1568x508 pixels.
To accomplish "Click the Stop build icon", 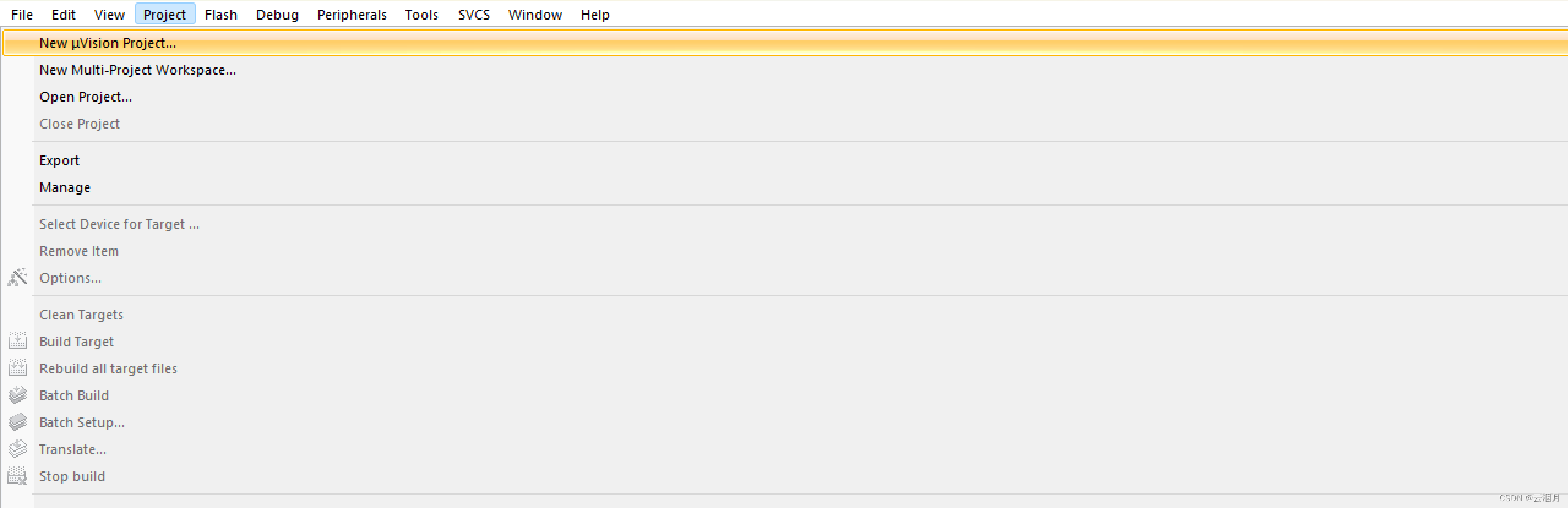I will click(x=17, y=476).
